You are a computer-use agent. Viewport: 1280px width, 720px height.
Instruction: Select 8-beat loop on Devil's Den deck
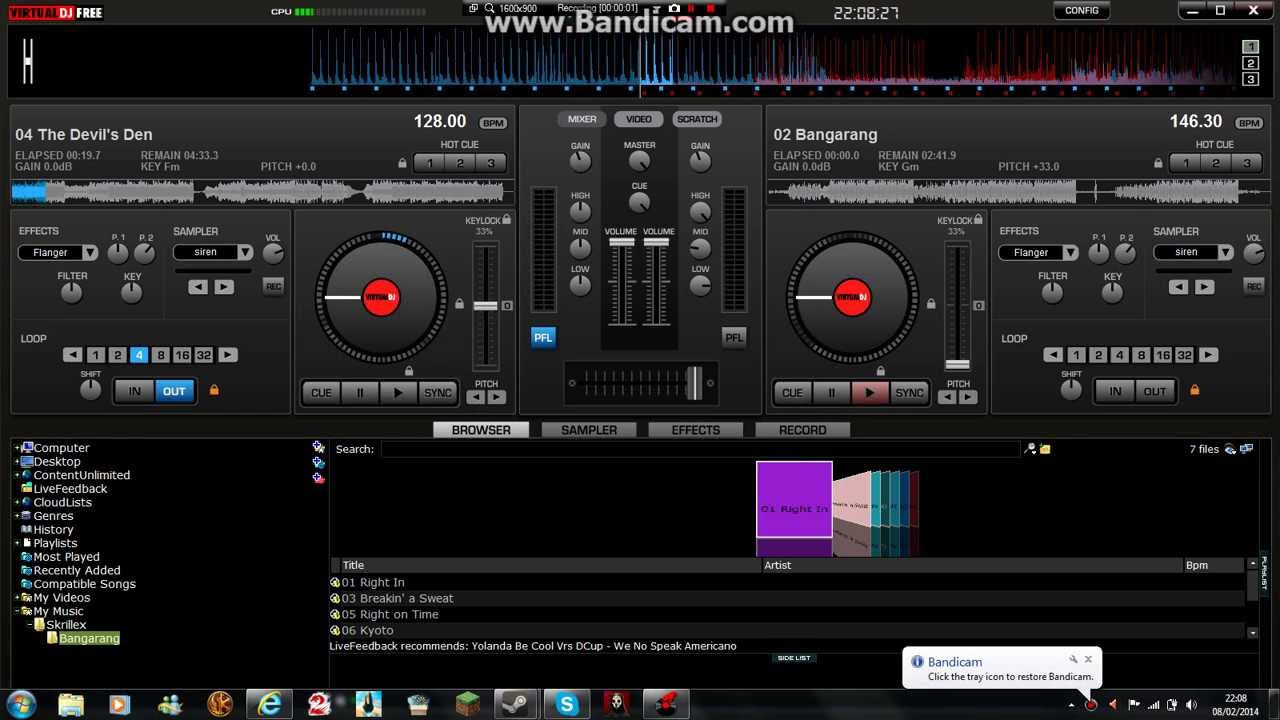[160, 355]
